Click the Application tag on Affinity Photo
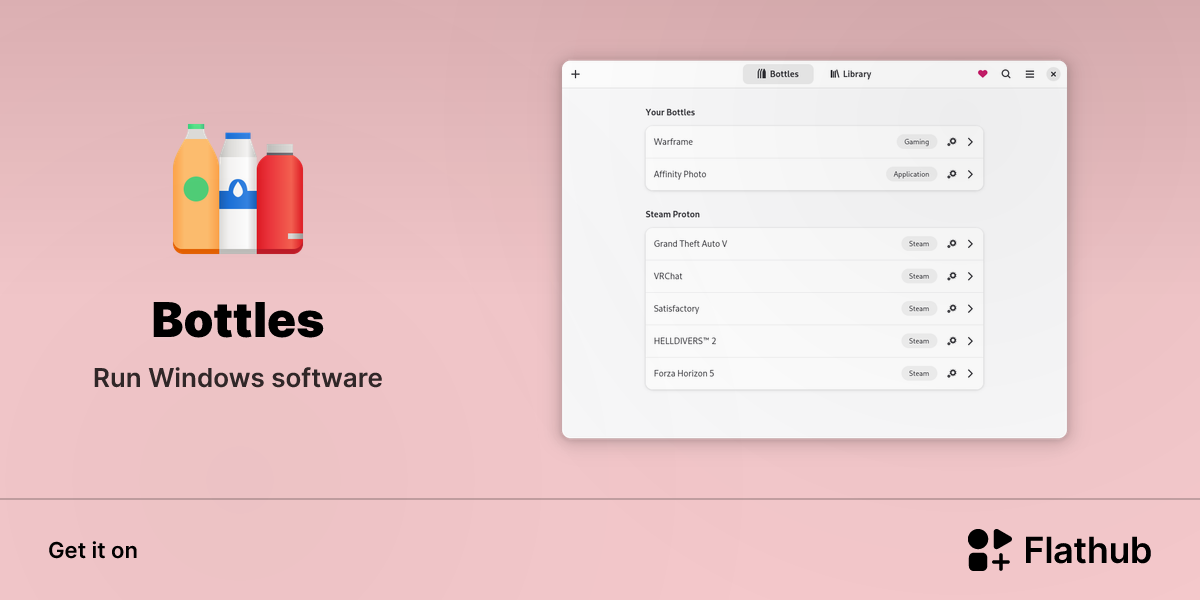This screenshot has height=600, width=1200. pyautogui.click(x=912, y=174)
